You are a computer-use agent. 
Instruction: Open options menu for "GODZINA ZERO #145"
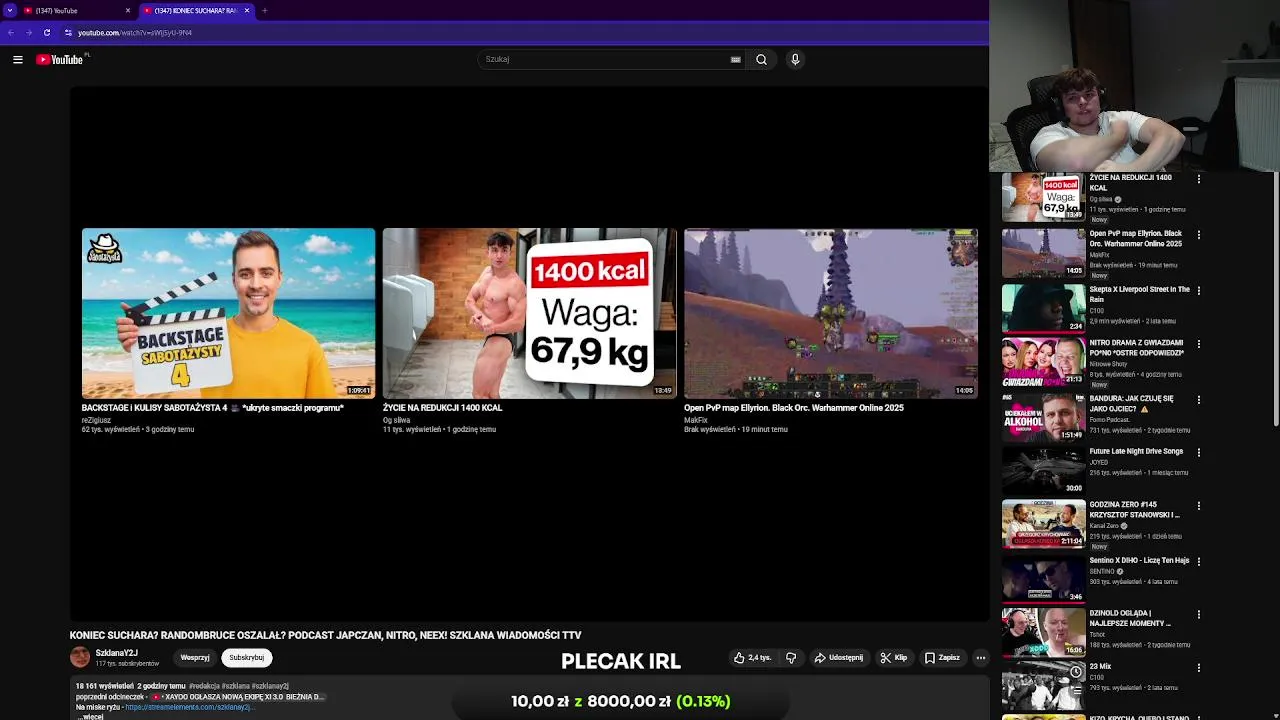(x=1198, y=506)
